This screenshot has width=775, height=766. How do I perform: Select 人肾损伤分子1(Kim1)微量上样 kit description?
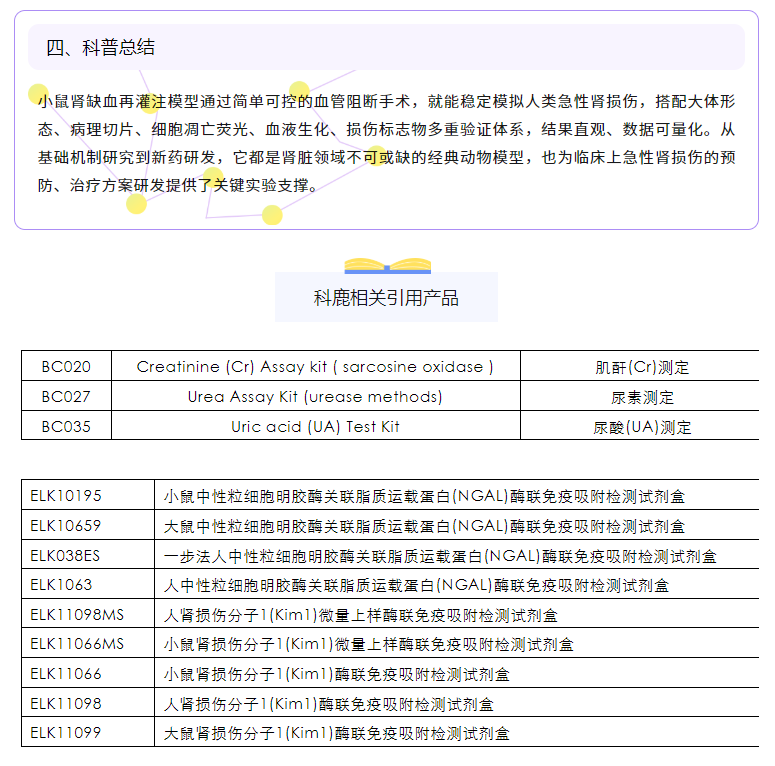pyautogui.click(x=361, y=616)
